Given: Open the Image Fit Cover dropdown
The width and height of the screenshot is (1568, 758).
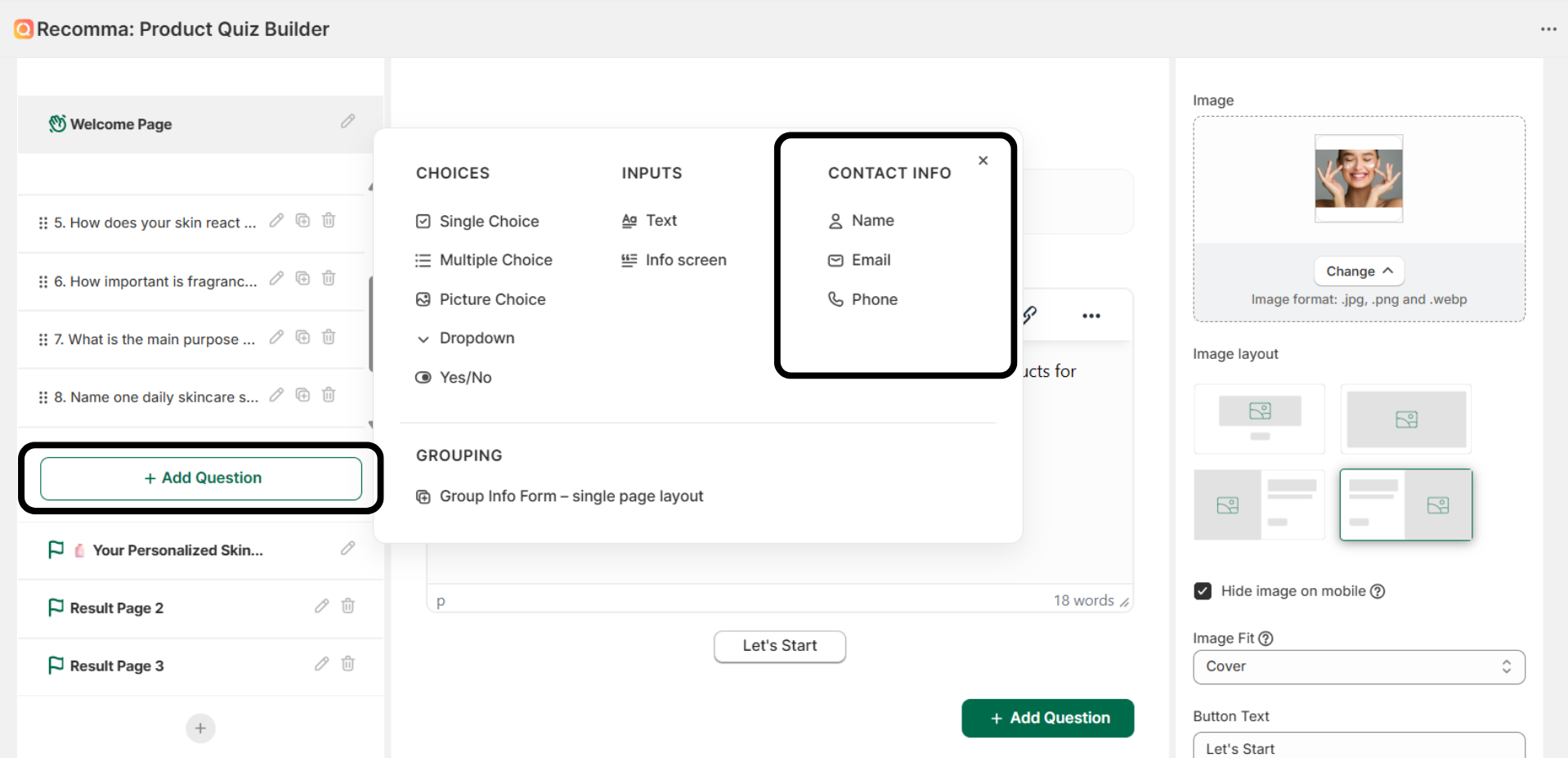Looking at the screenshot, I should click(1358, 667).
